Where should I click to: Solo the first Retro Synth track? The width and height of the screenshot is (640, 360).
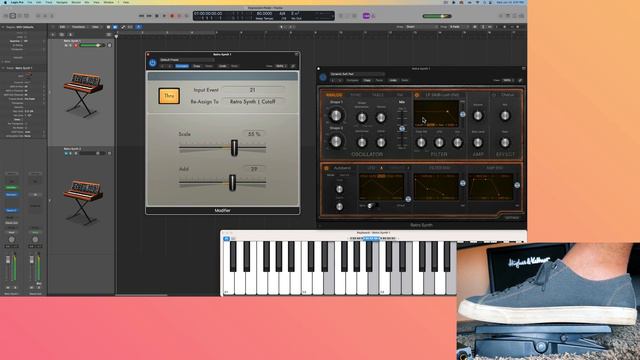[x=71, y=45]
